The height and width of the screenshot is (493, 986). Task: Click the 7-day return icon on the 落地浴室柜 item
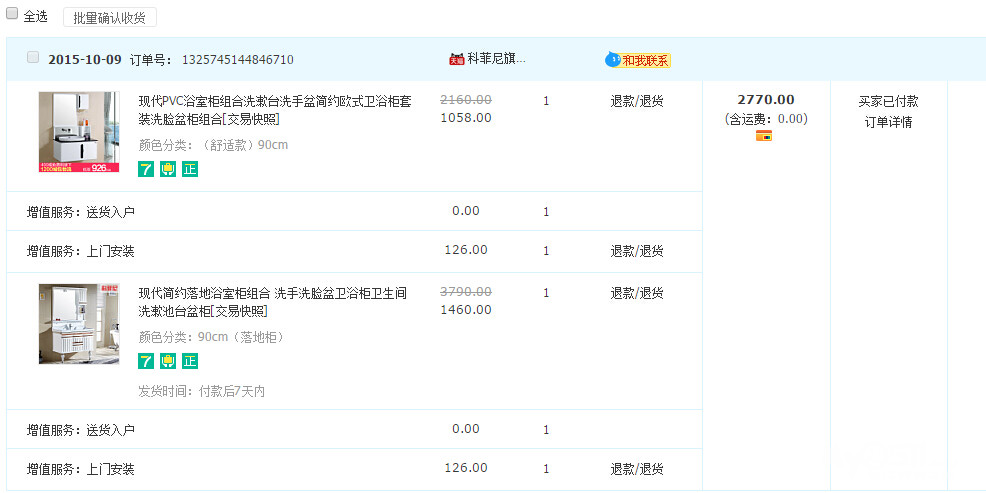pyautogui.click(x=146, y=361)
